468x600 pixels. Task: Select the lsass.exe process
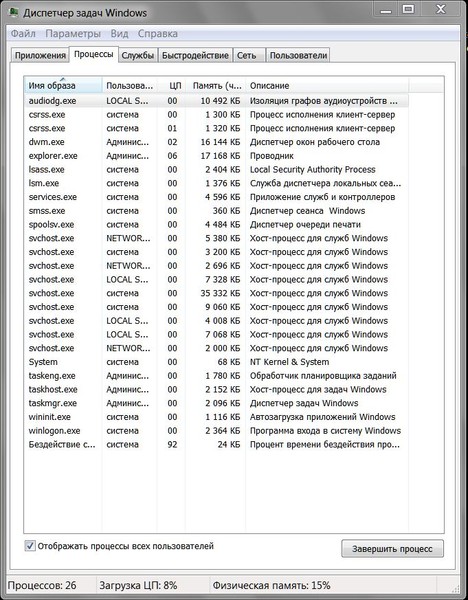pyautogui.click(x=216, y=170)
